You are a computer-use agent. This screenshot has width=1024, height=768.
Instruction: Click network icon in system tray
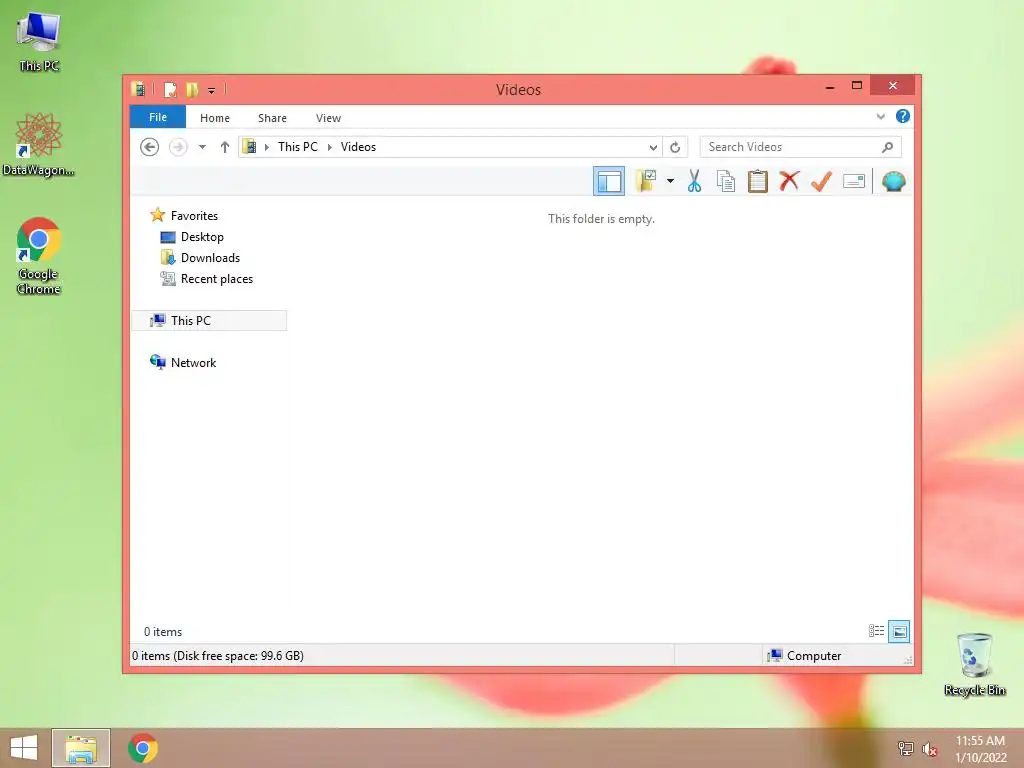point(905,748)
